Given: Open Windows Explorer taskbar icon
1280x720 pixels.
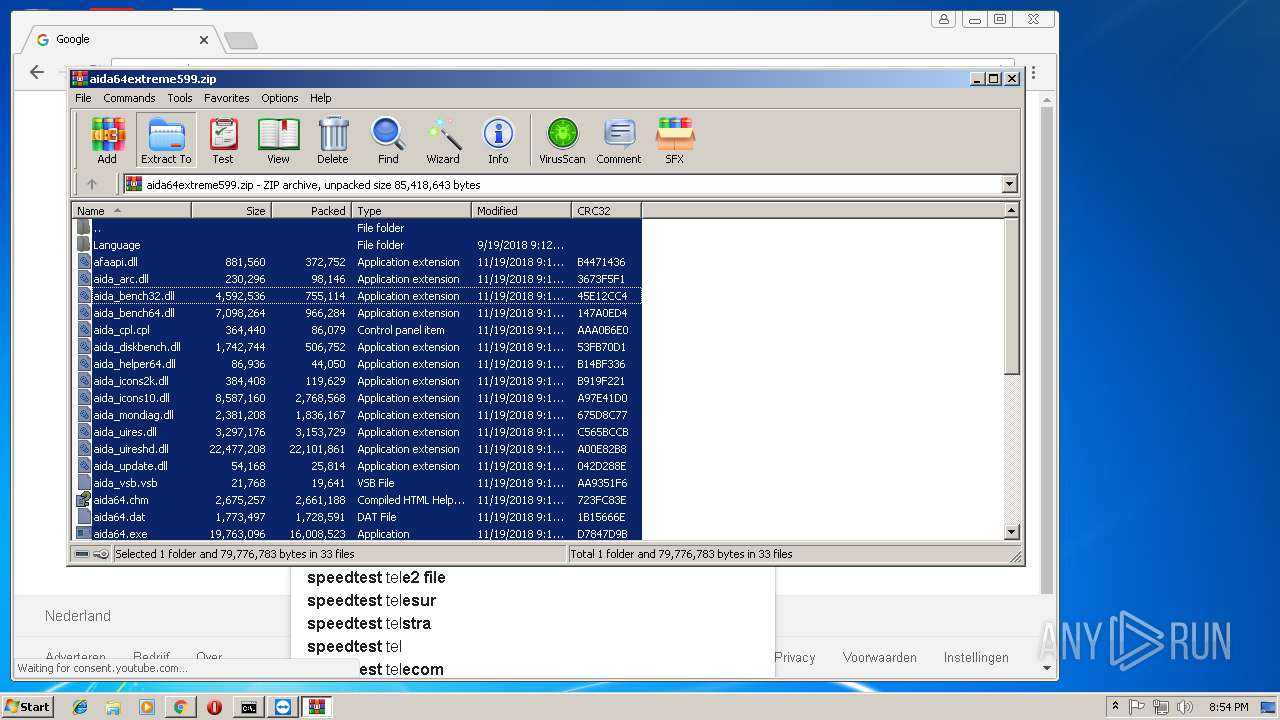Looking at the screenshot, I should coord(113,707).
